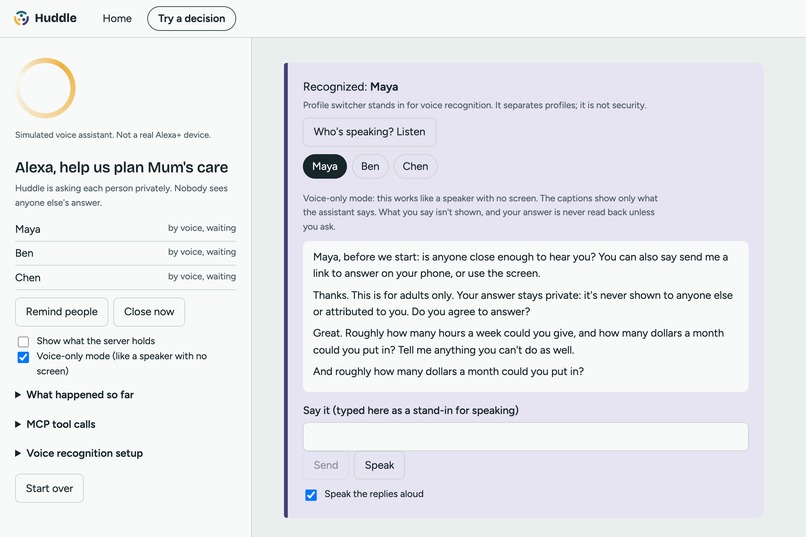
Task: Click 'Huddle is asking each person privately' text
Action: pyautogui.click(x=121, y=196)
